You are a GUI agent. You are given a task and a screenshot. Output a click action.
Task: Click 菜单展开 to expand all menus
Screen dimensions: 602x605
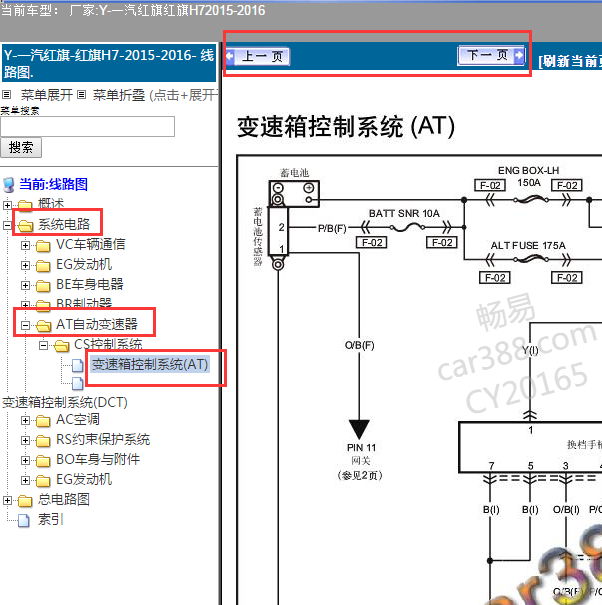click(x=47, y=95)
